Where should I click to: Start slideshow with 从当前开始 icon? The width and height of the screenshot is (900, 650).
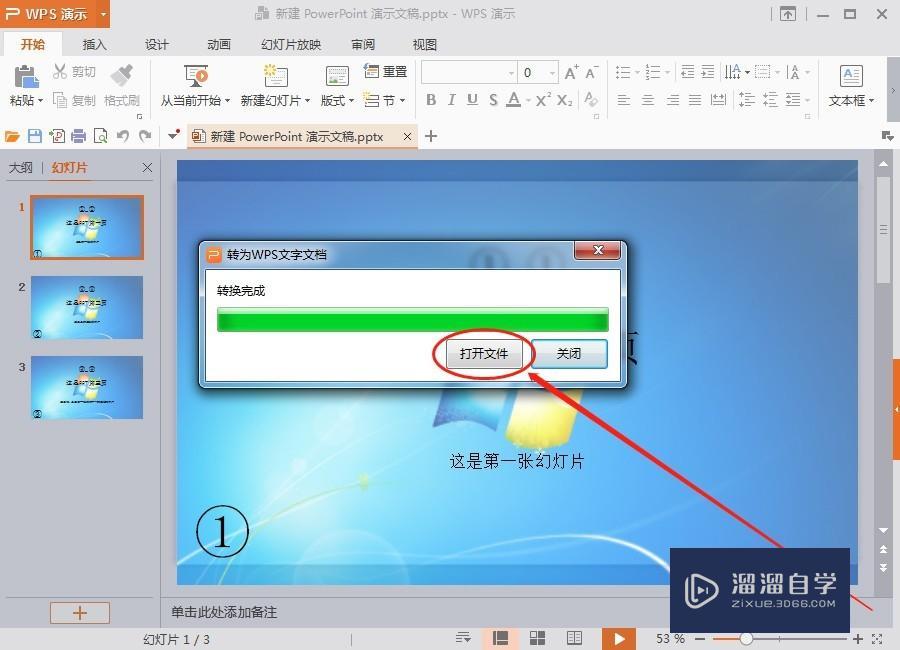[x=196, y=76]
